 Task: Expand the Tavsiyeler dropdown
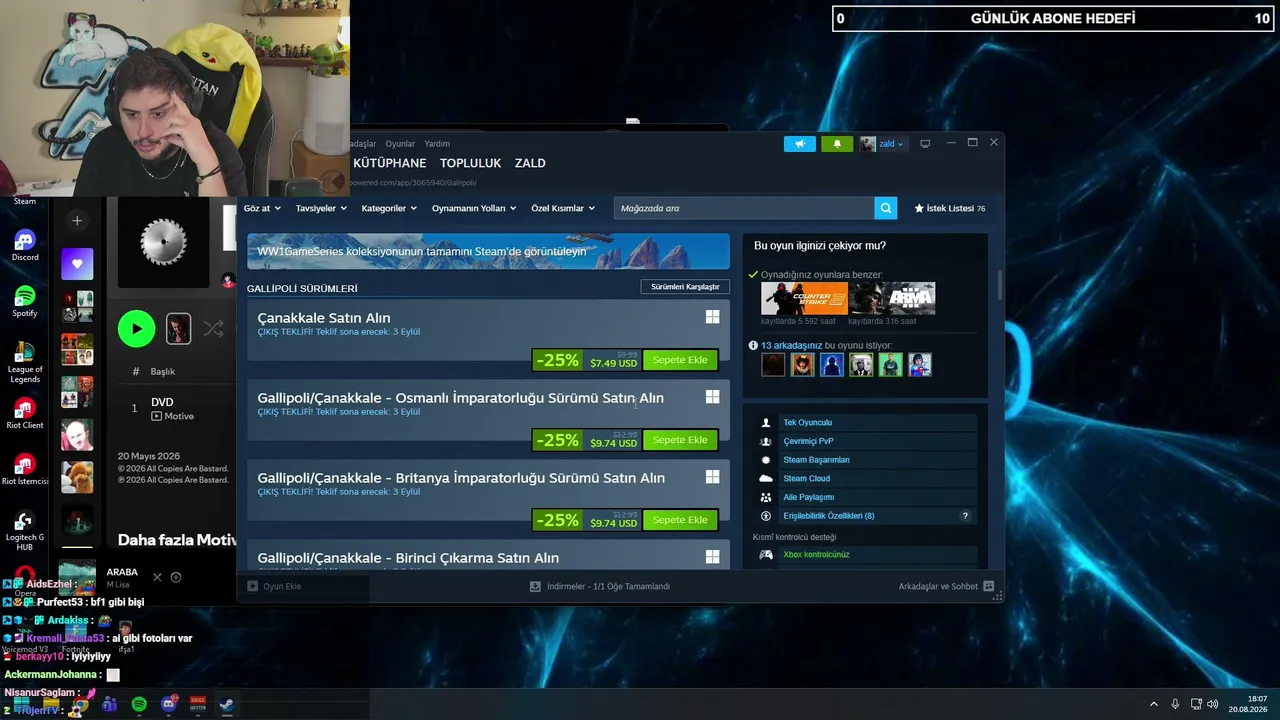[x=321, y=208]
